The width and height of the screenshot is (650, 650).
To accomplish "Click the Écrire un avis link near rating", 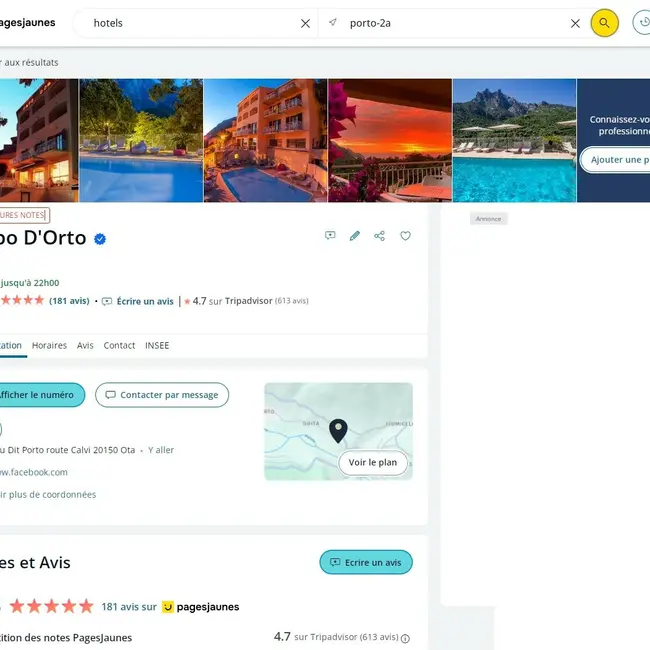I will 138,301.
